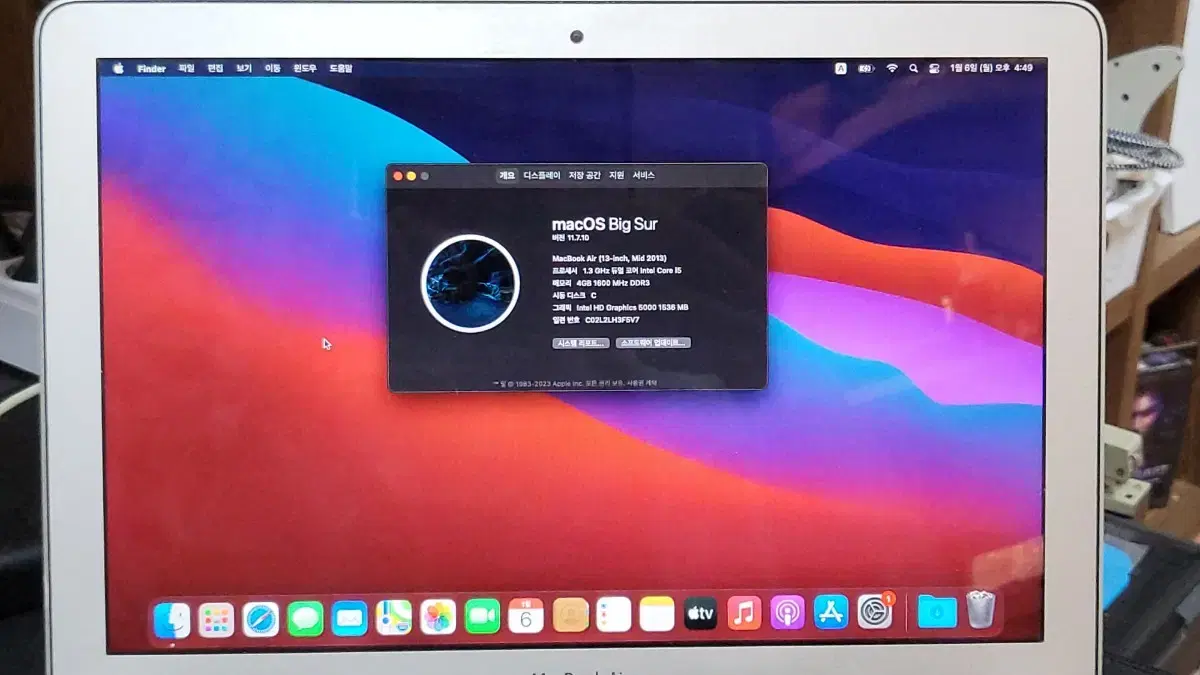
Task: Open the Photos app in the Dock
Action: click(x=438, y=618)
